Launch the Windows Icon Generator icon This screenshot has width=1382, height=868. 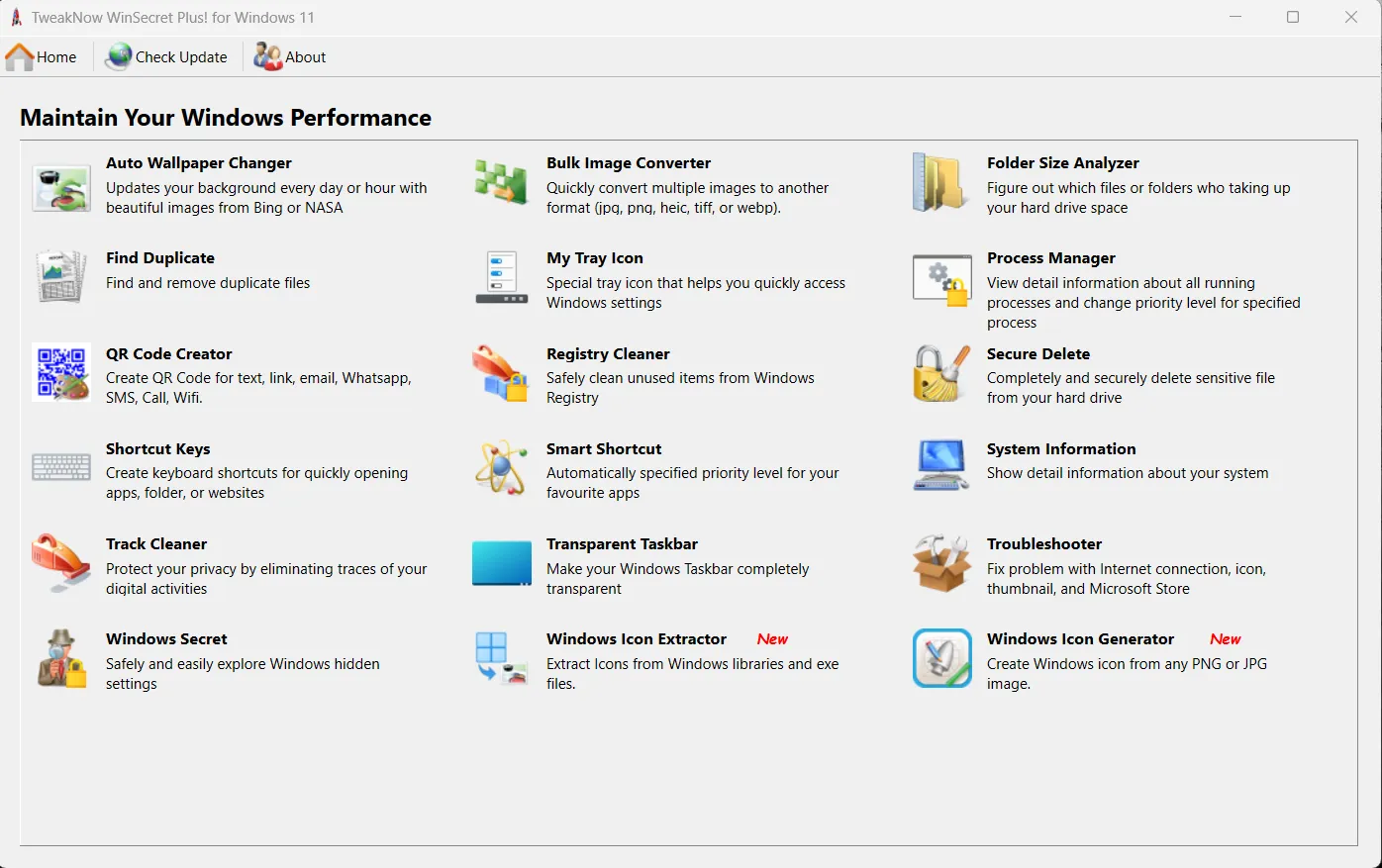pyautogui.click(x=942, y=658)
